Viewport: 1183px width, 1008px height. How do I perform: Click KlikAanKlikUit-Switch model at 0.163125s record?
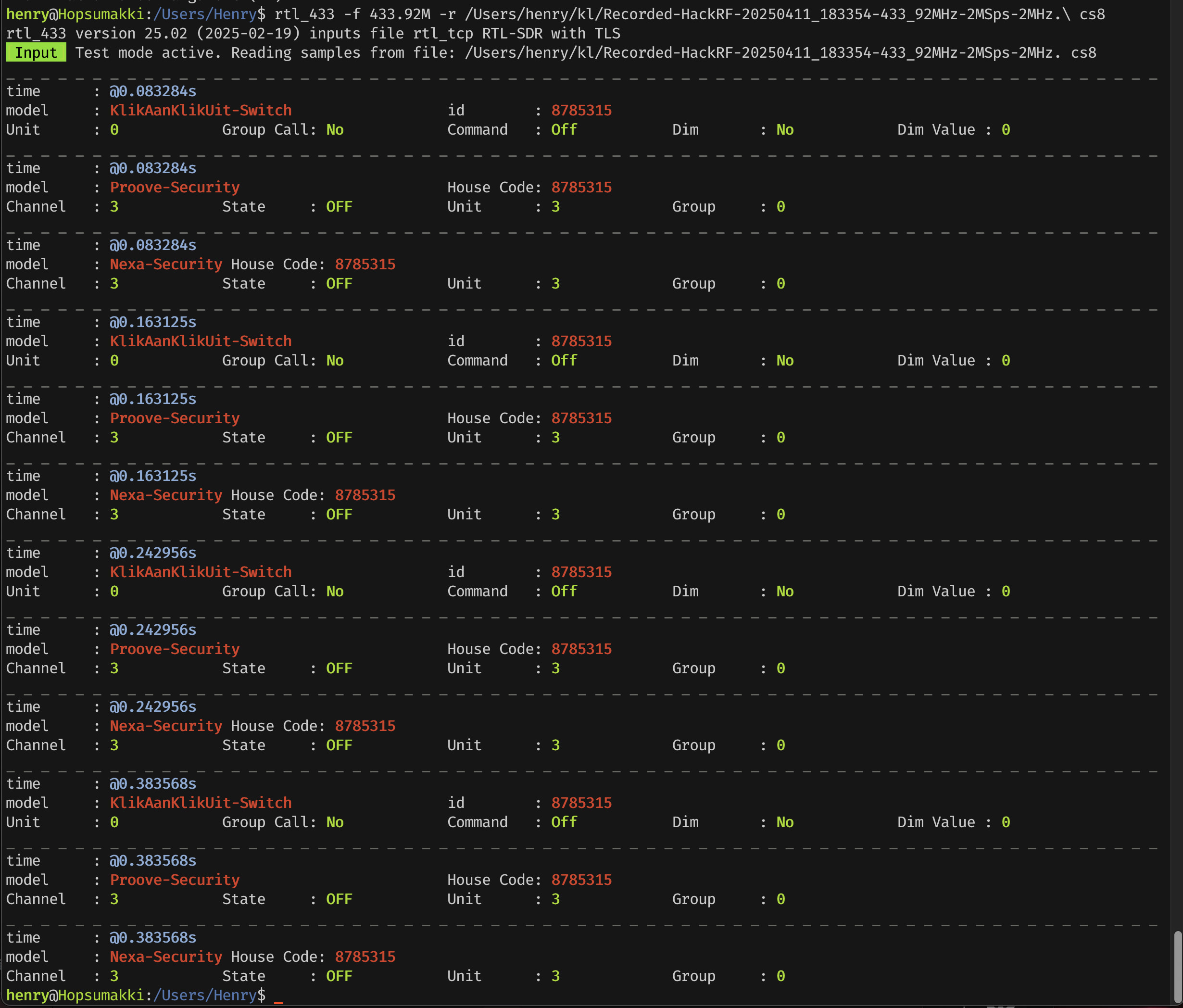pyautogui.click(x=201, y=341)
